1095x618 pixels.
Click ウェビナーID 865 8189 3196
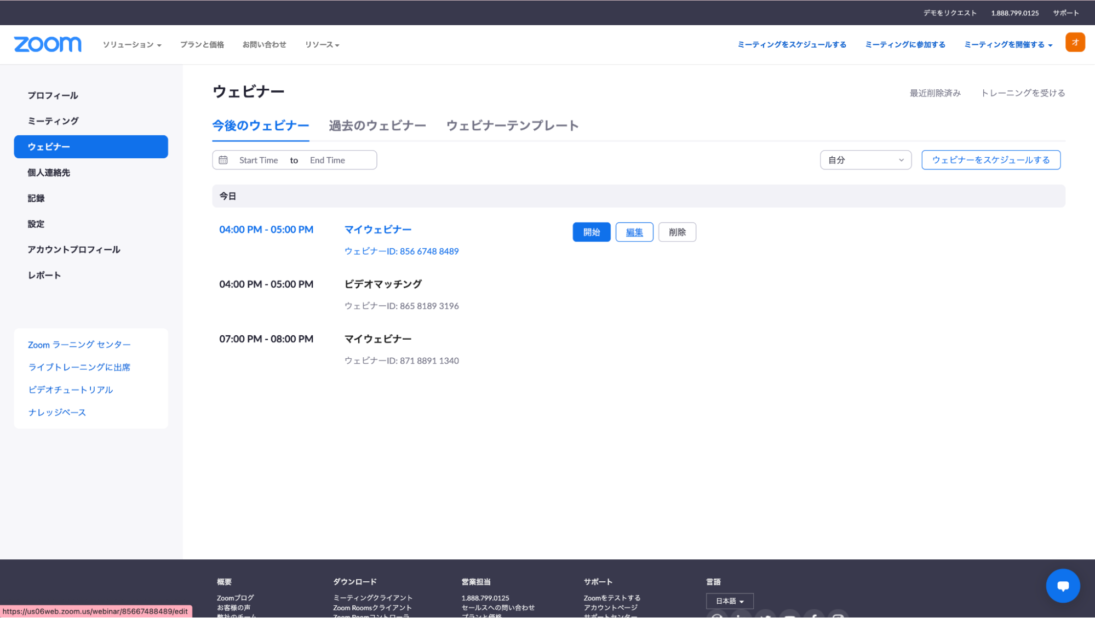(x=402, y=306)
